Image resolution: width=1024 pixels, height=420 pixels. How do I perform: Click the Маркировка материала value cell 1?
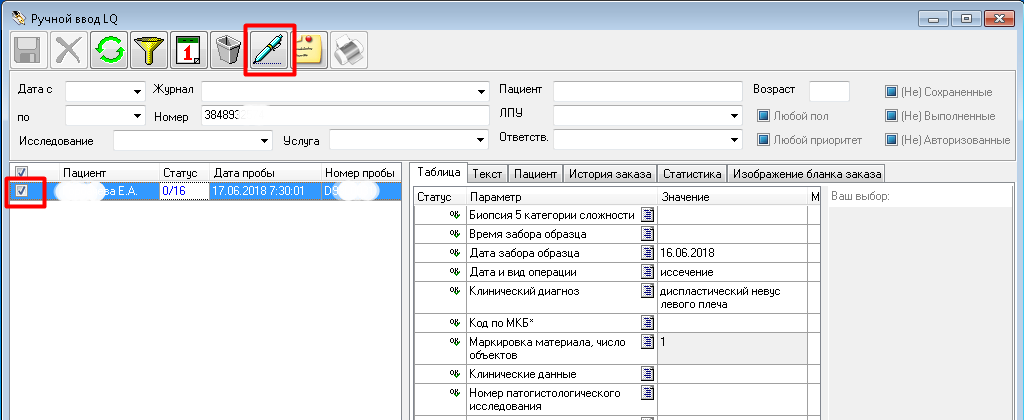click(732, 349)
